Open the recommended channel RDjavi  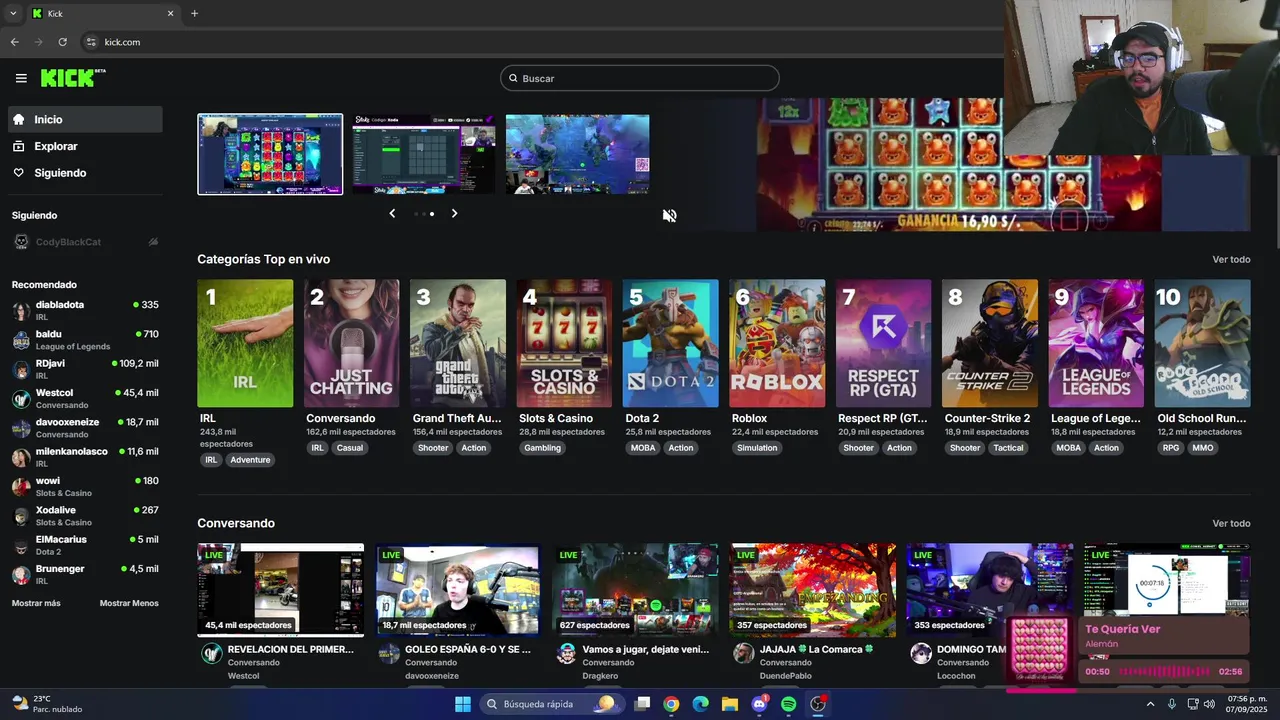[85, 369]
